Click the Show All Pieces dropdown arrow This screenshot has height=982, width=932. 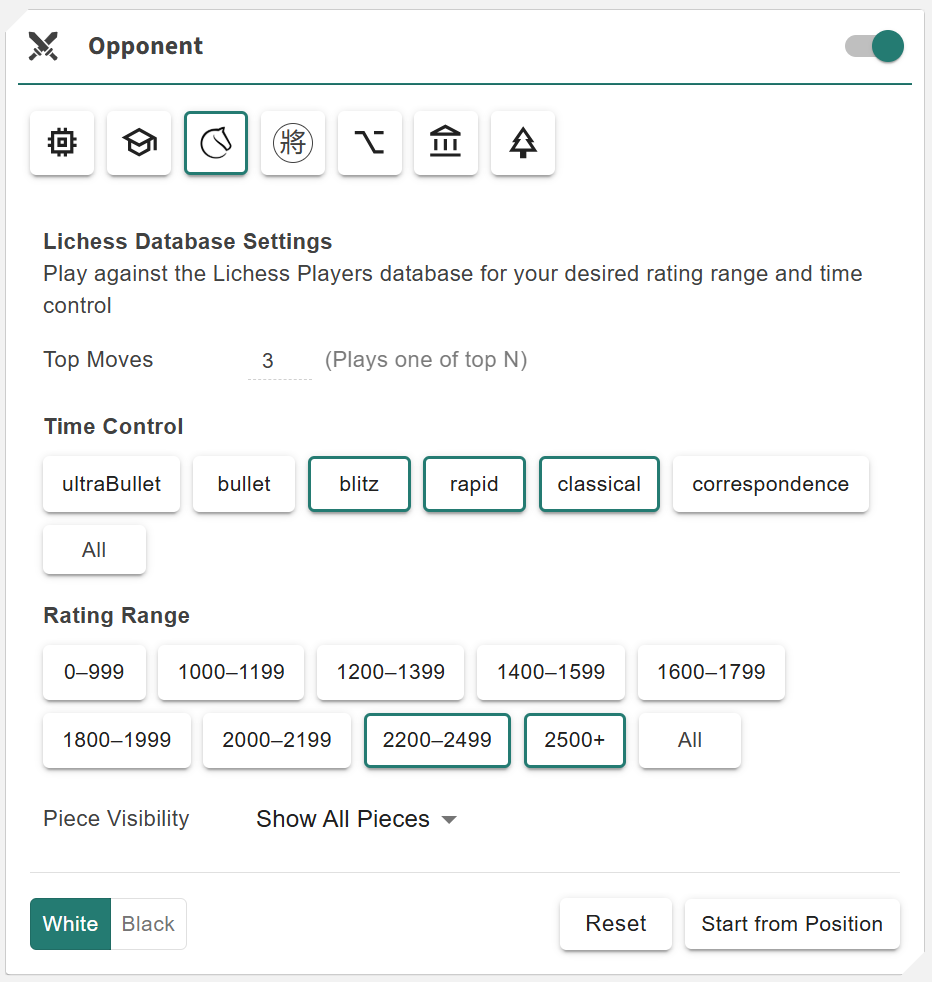click(449, 820)
